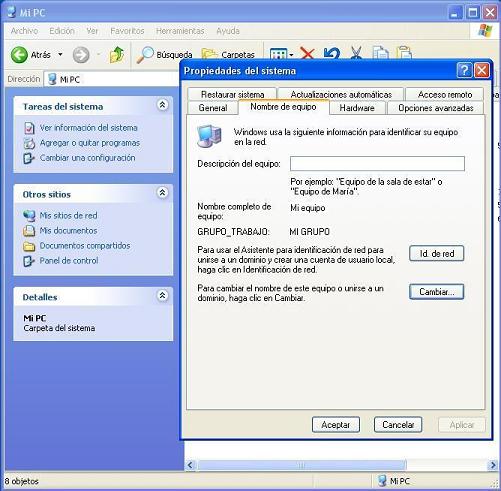Screen dimensions: 501x491
Task: Click the Id. de red button
Action: (437, 254)
